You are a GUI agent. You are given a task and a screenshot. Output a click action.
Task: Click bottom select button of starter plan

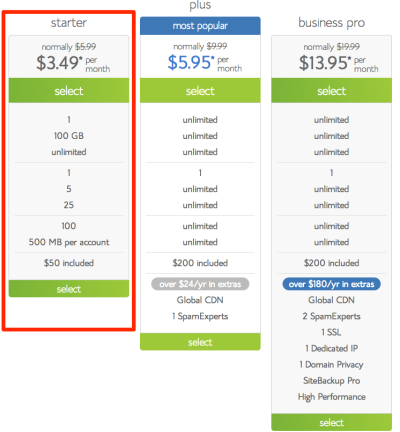[69, 288]
